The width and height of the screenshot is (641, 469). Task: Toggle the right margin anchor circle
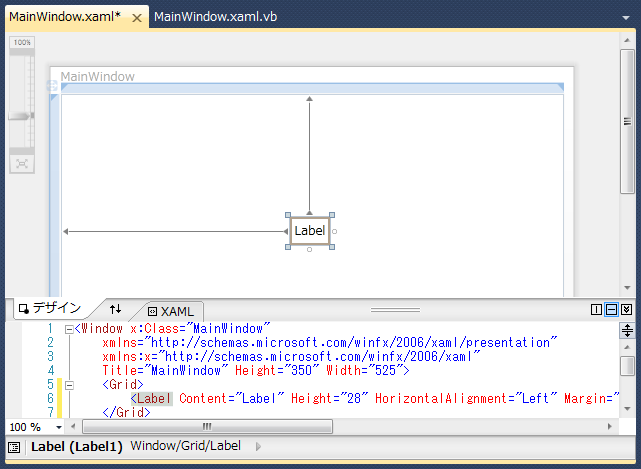(x=334, y=231)
